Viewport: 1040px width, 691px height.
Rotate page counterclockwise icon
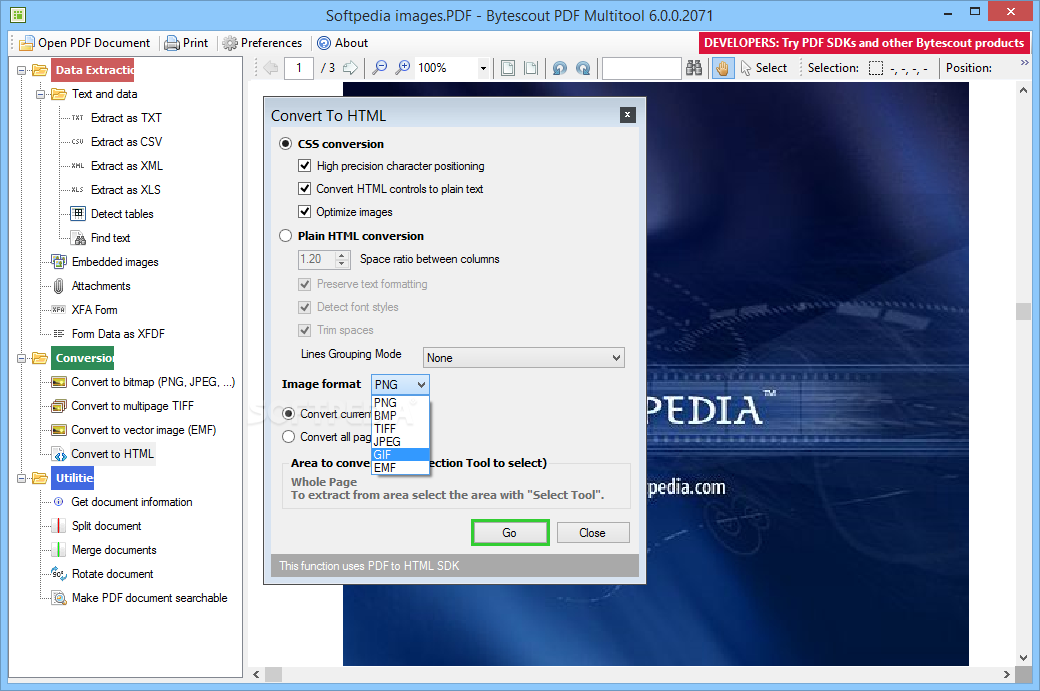560,68
